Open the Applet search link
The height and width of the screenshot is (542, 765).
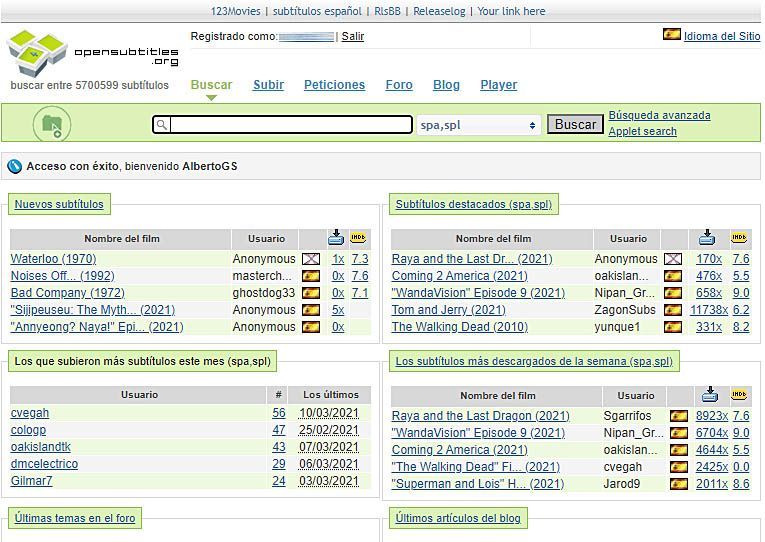point(642,131)
